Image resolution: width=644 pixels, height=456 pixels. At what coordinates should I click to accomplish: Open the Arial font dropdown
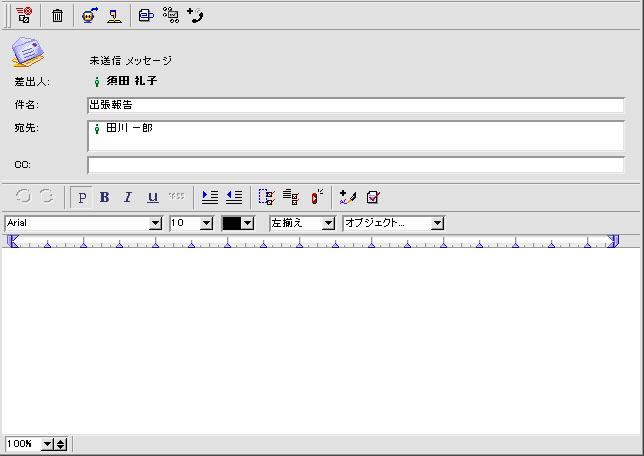[x=155, y=223]
